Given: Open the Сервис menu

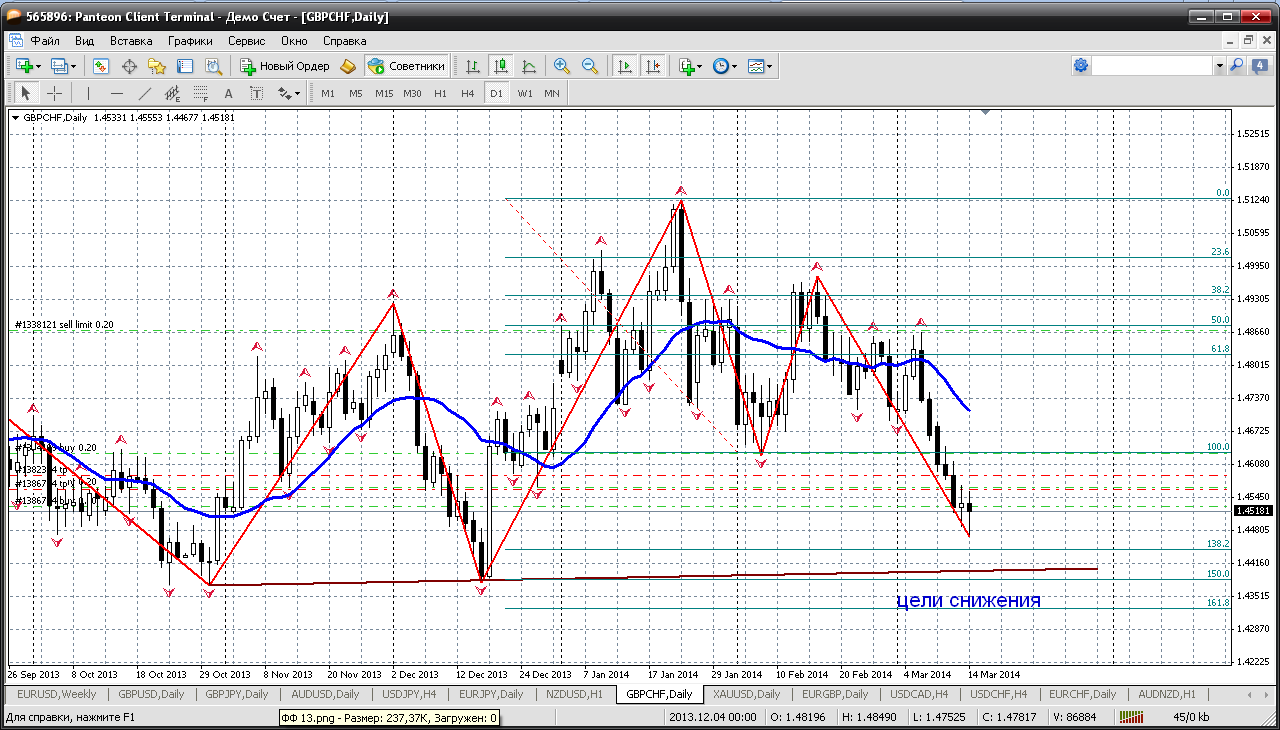Looking at the screenshot, I should click(x=246, y=41).
